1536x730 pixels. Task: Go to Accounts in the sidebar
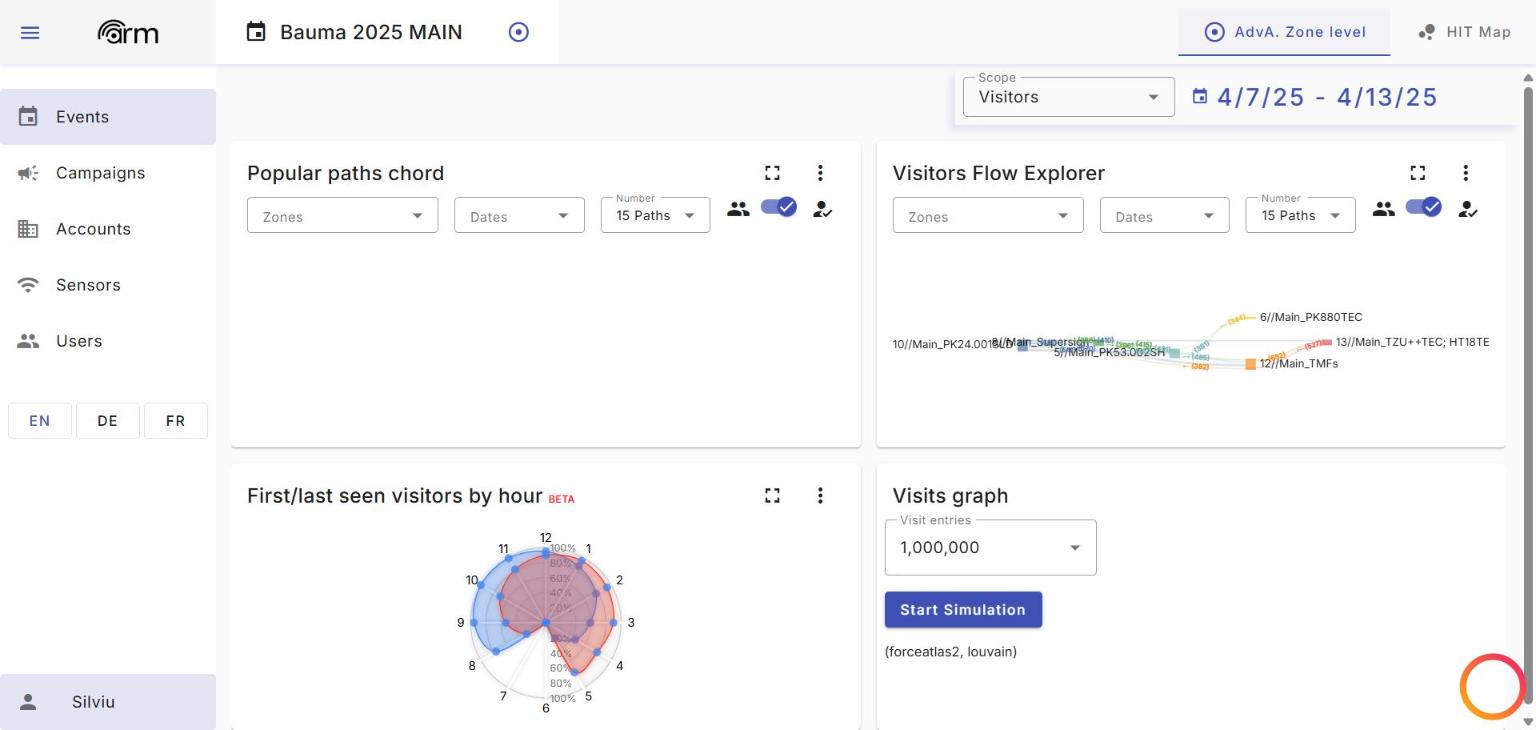[108, 229]
